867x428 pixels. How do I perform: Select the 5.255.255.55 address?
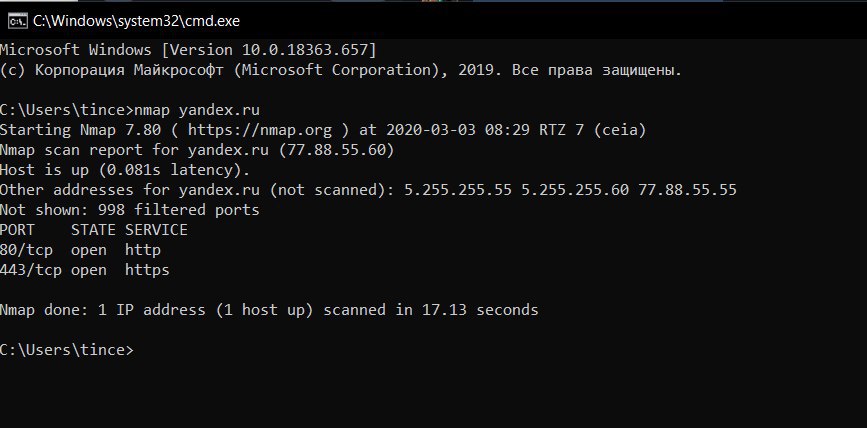point(458,190)
